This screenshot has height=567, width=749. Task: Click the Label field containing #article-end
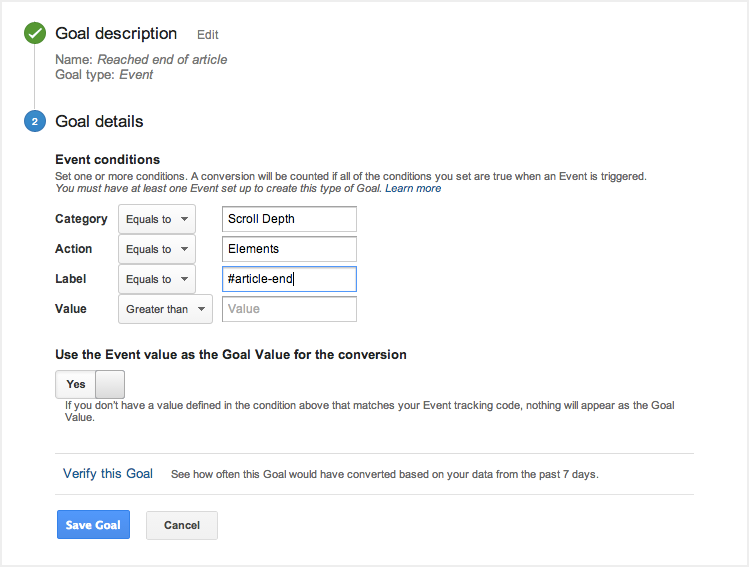[x=289, y=279]
